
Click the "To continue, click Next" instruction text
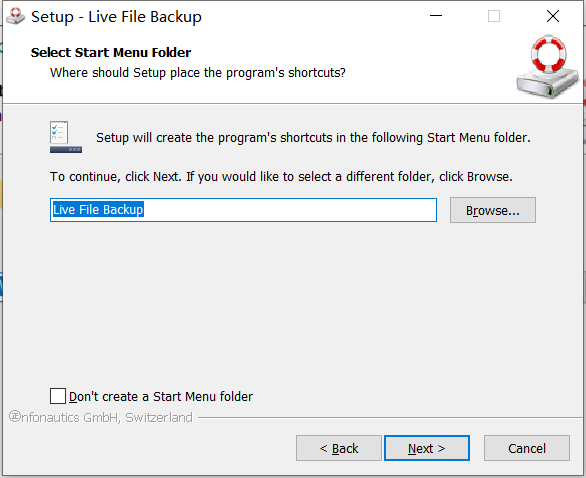[x=281, y=176]
